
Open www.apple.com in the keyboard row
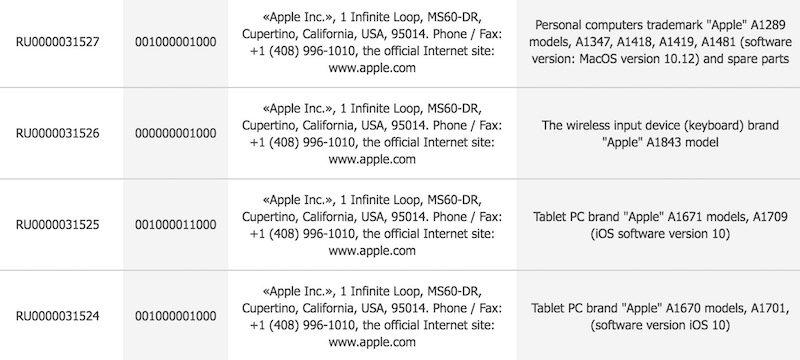coord(372,159)
